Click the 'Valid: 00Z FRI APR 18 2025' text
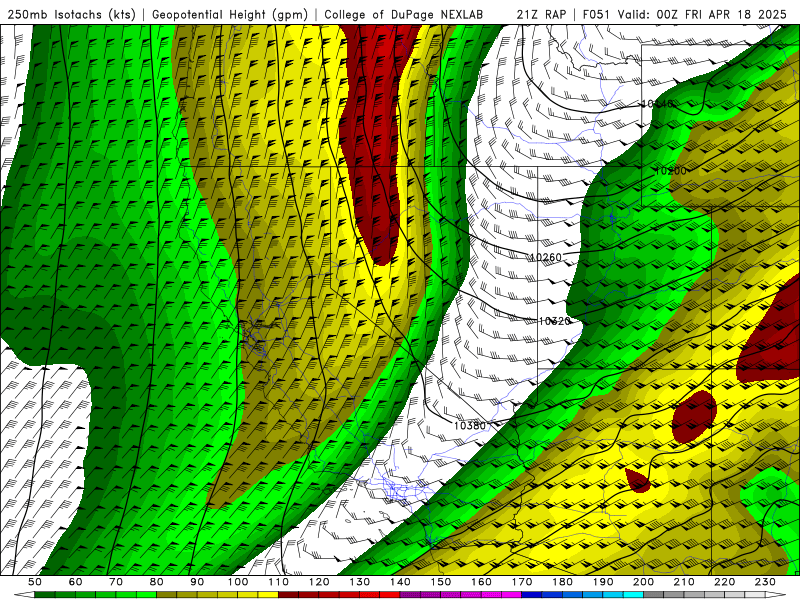Viewport: 800px width, 600px height. pyautogui.click(x=702, y=15)
